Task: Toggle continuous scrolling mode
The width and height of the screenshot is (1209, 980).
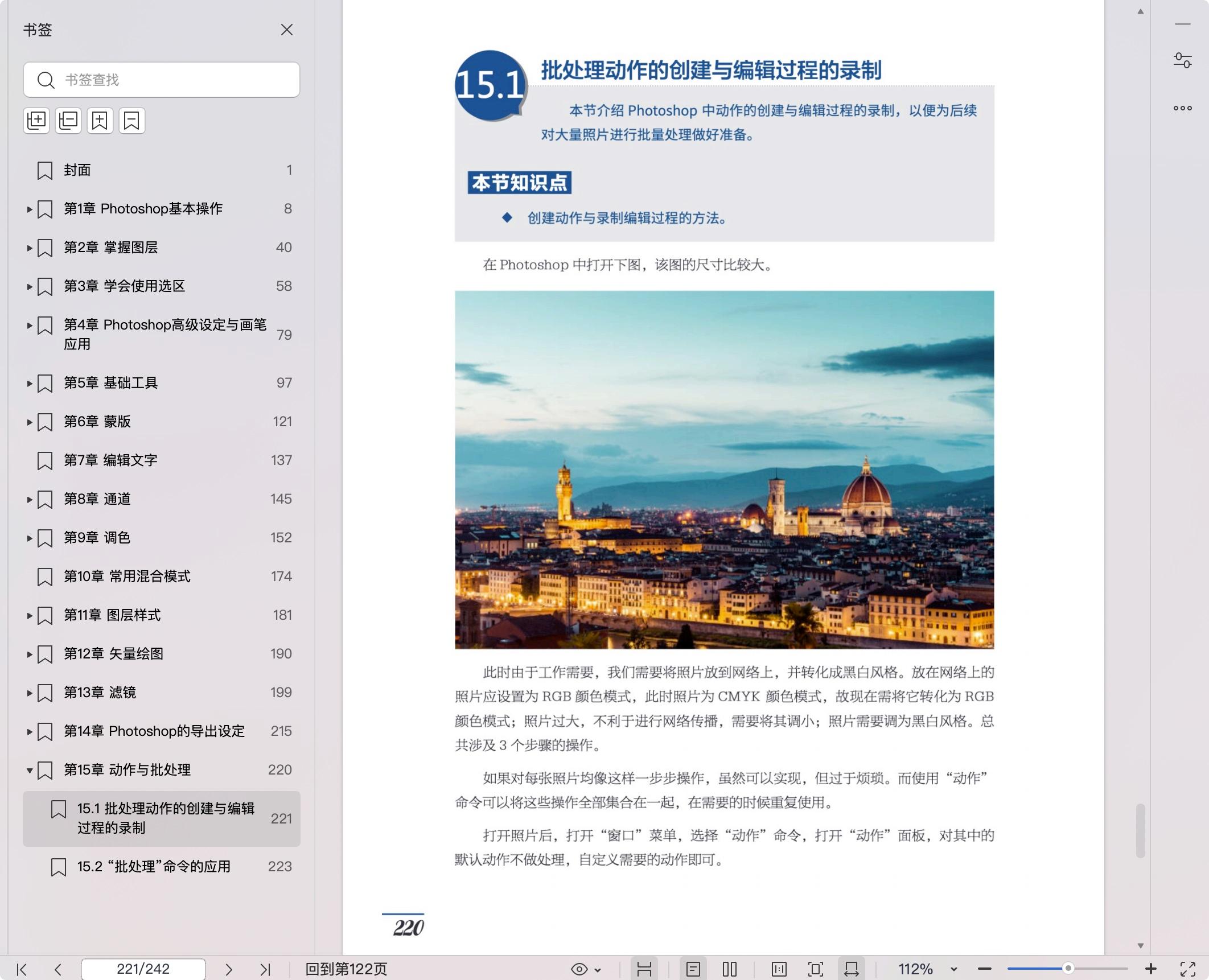Action: (x=644, y=969)
